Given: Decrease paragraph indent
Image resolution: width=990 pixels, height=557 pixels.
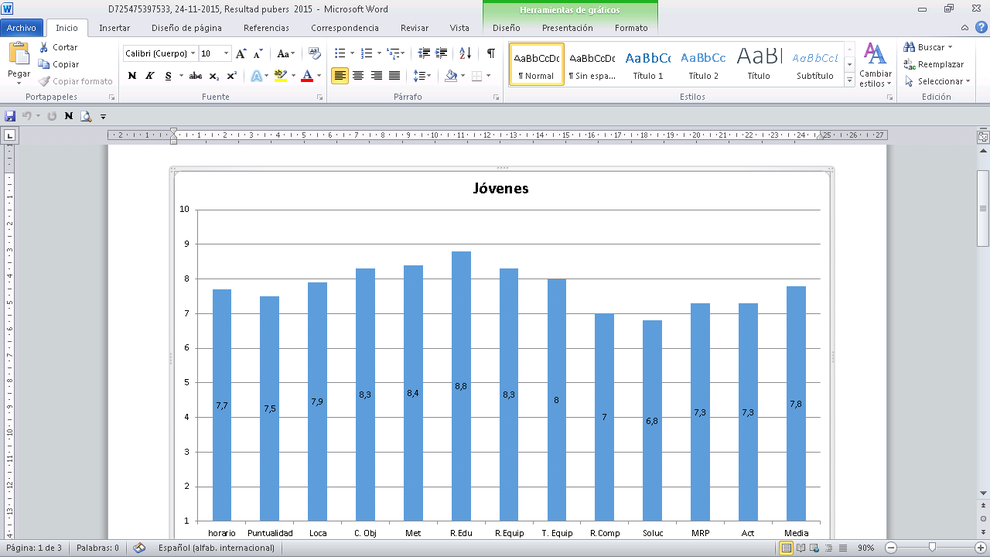Looking at the screenshot, I should point(424,54).
